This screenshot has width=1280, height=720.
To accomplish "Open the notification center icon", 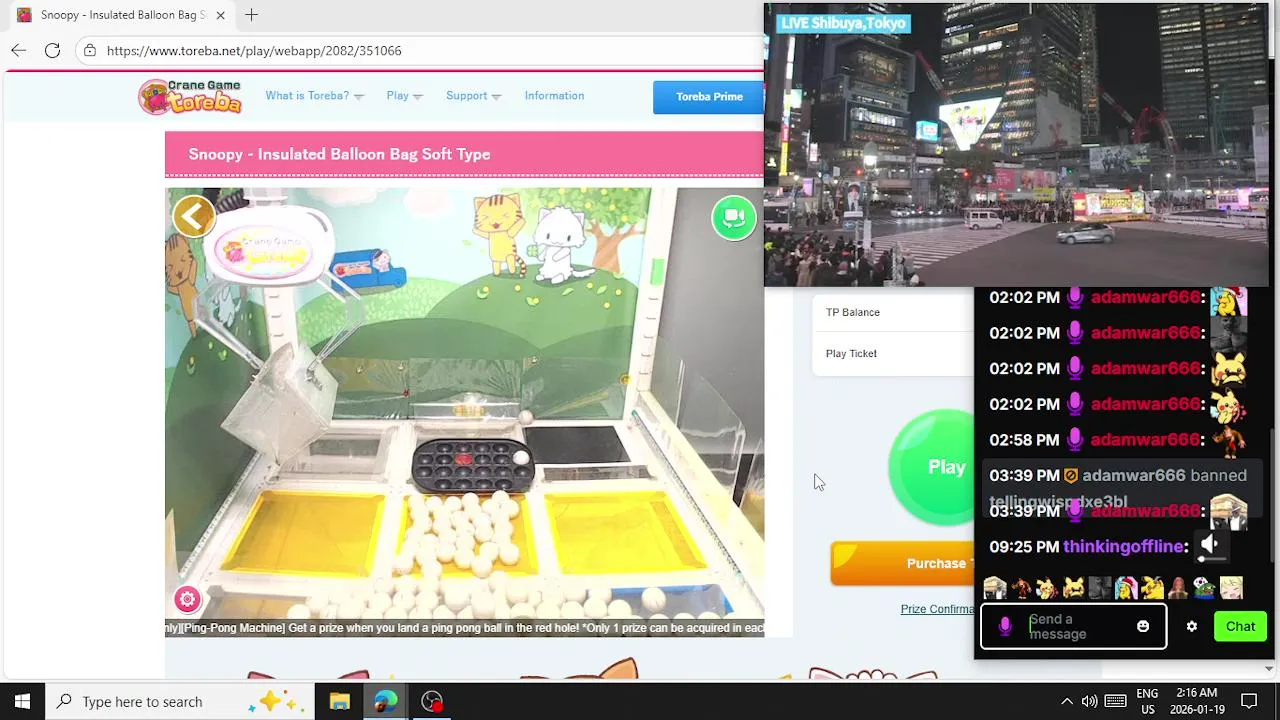I will point(1249,701).
